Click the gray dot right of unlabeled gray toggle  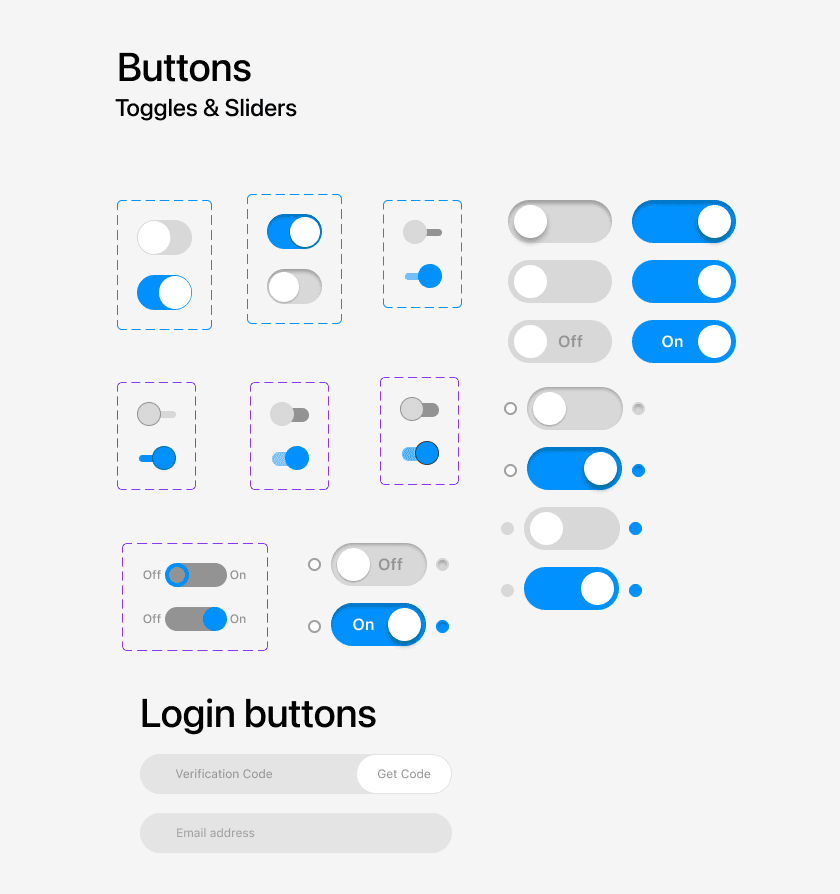638,408
